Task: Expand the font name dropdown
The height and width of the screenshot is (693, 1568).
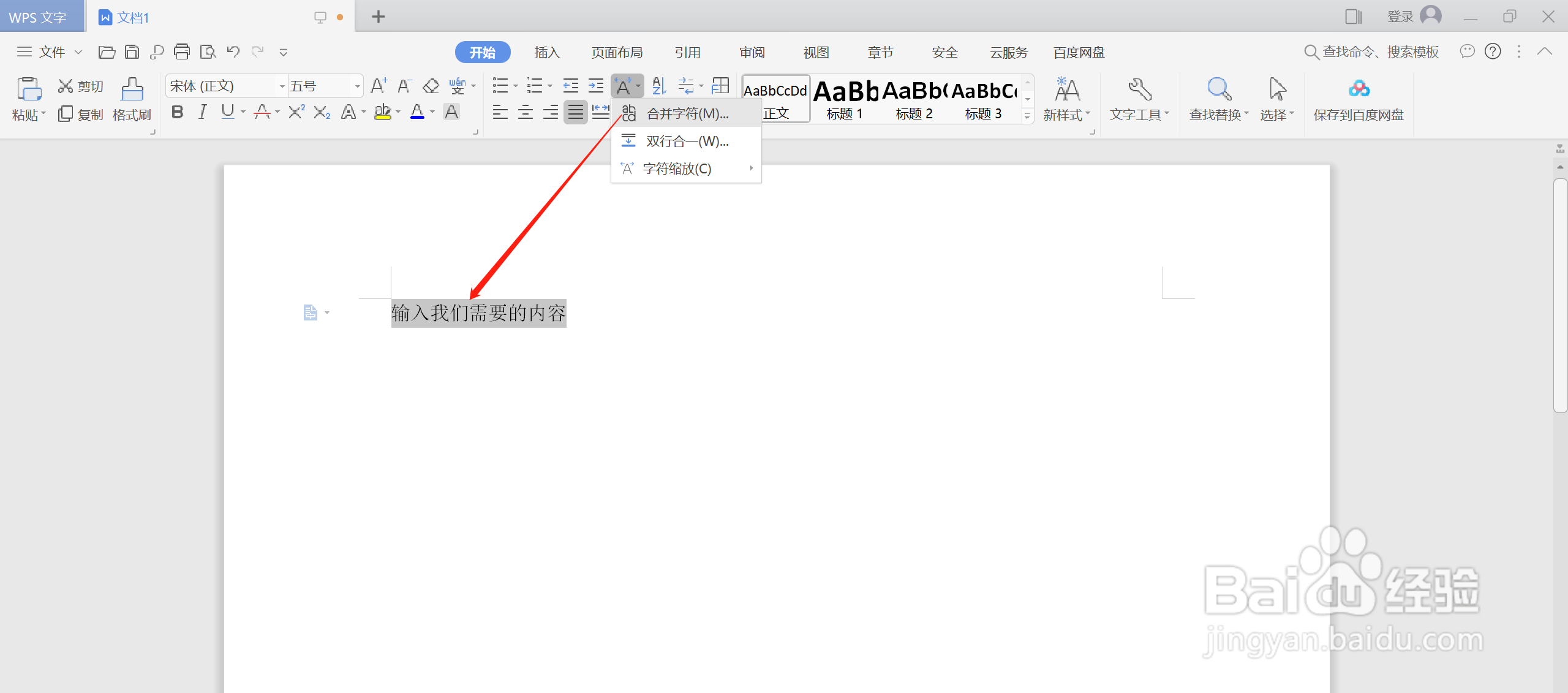Action: [282, 86]
